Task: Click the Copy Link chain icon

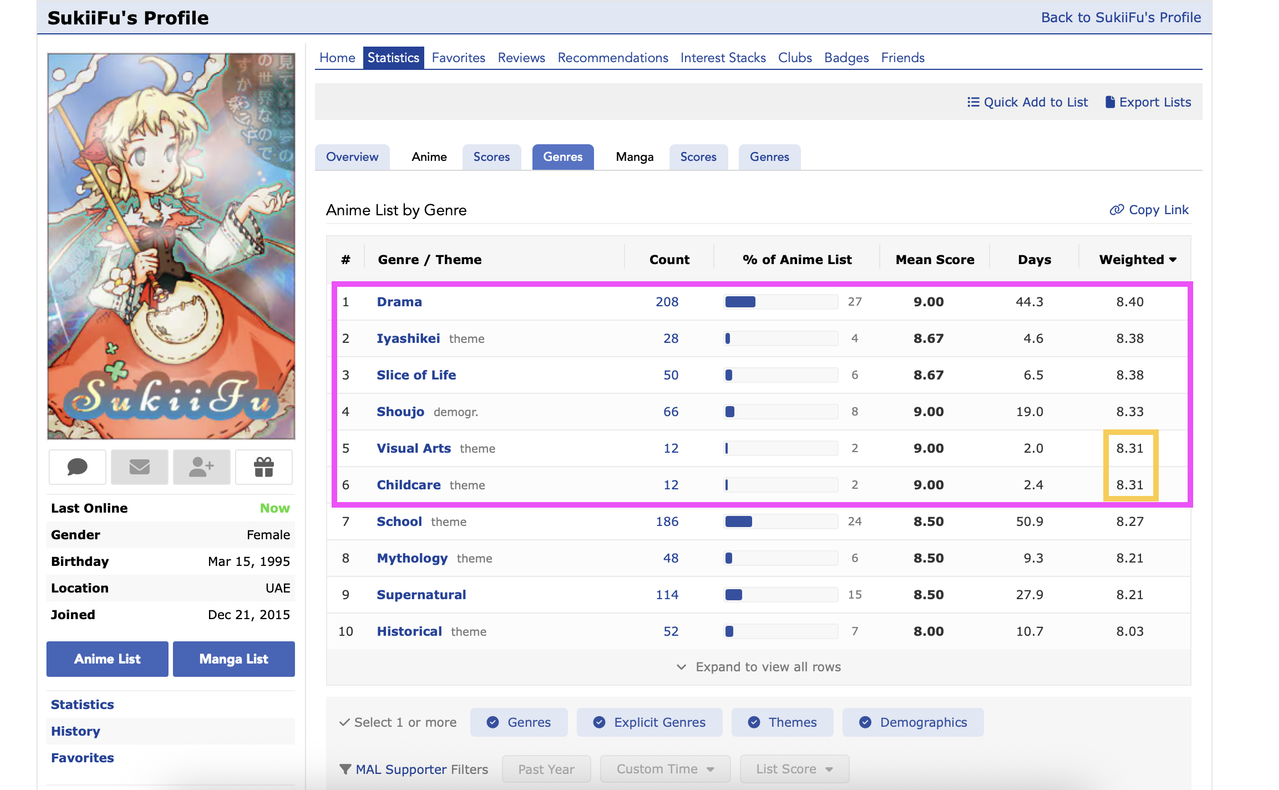Action: (1116, 210)
